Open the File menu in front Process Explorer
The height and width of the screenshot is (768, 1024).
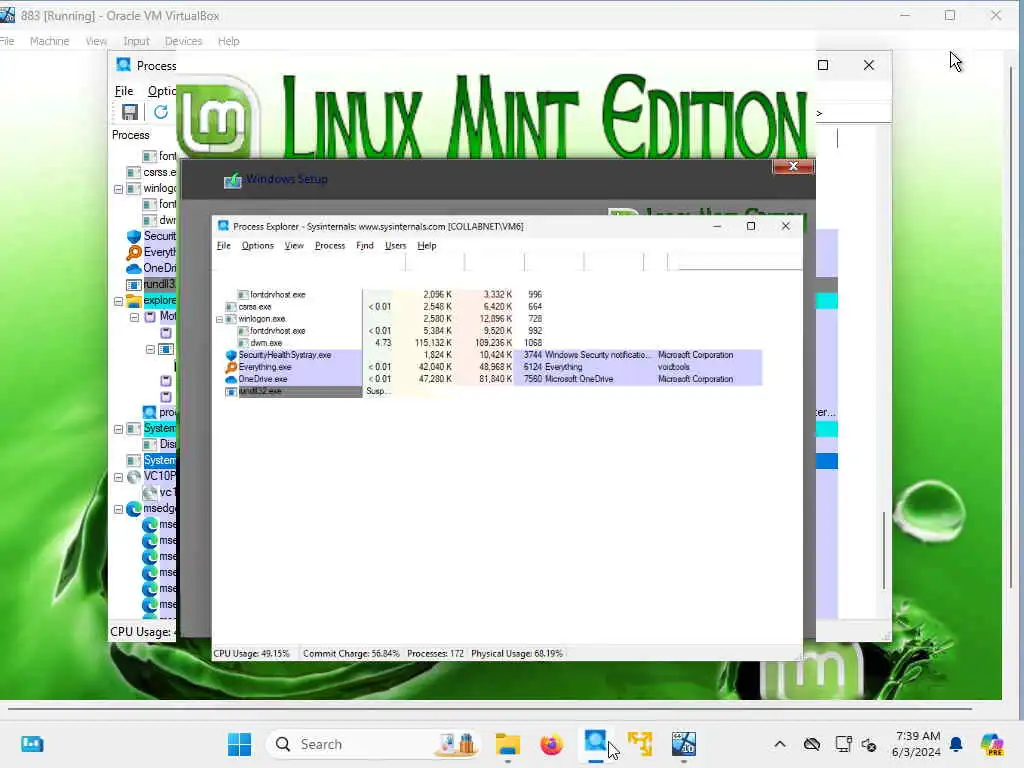223,246
